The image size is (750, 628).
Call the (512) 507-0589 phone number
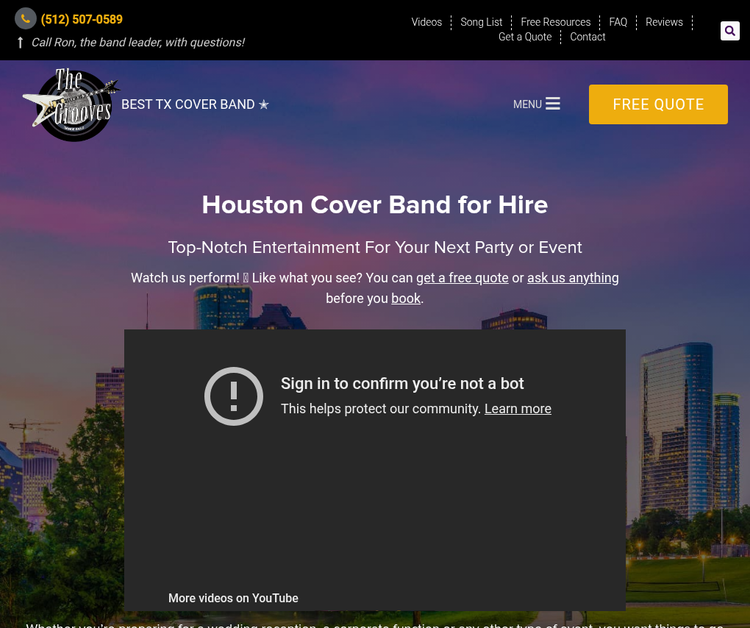point(82,19)
